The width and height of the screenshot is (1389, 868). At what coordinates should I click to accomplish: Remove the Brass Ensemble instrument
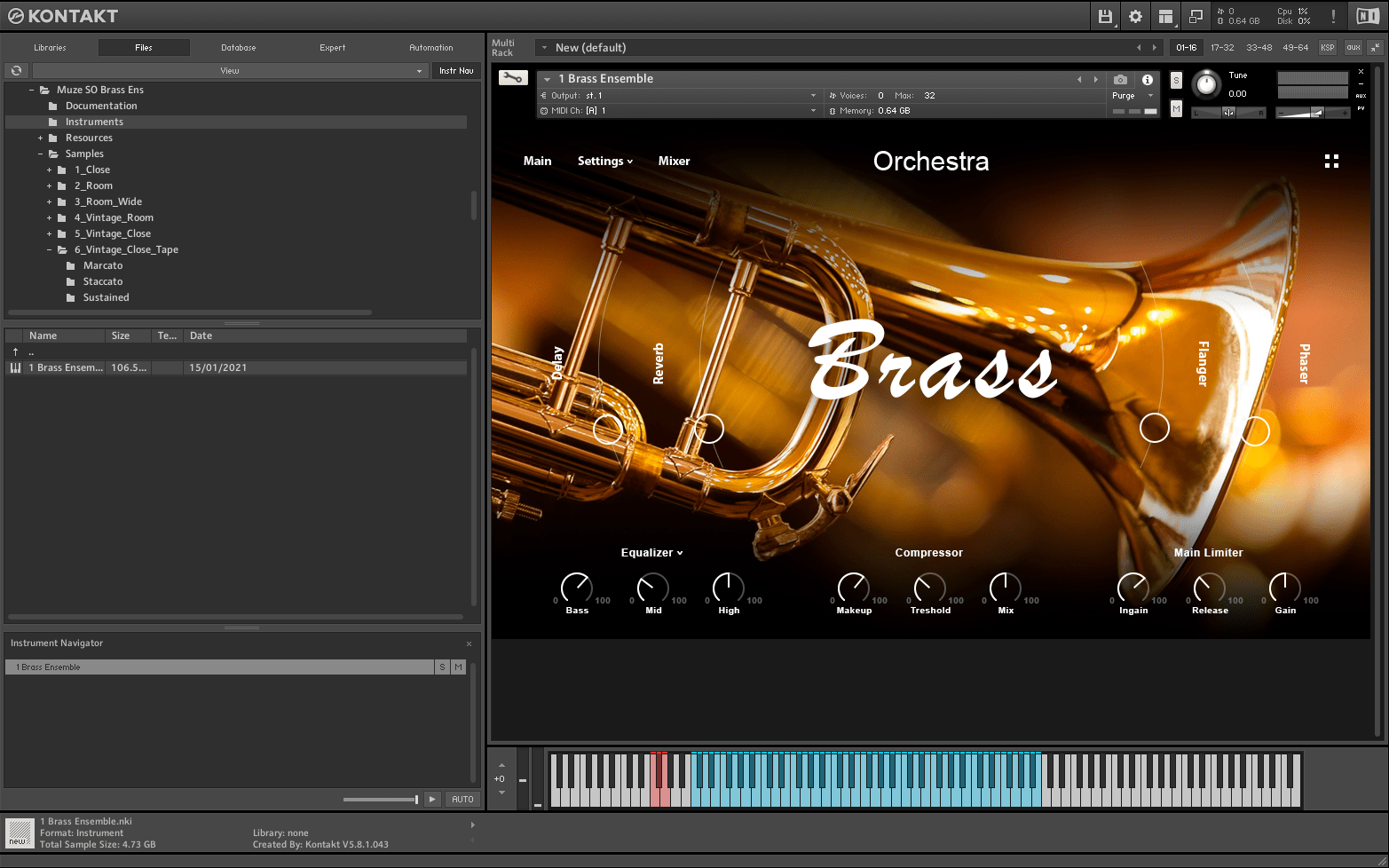click(1361, 72)
